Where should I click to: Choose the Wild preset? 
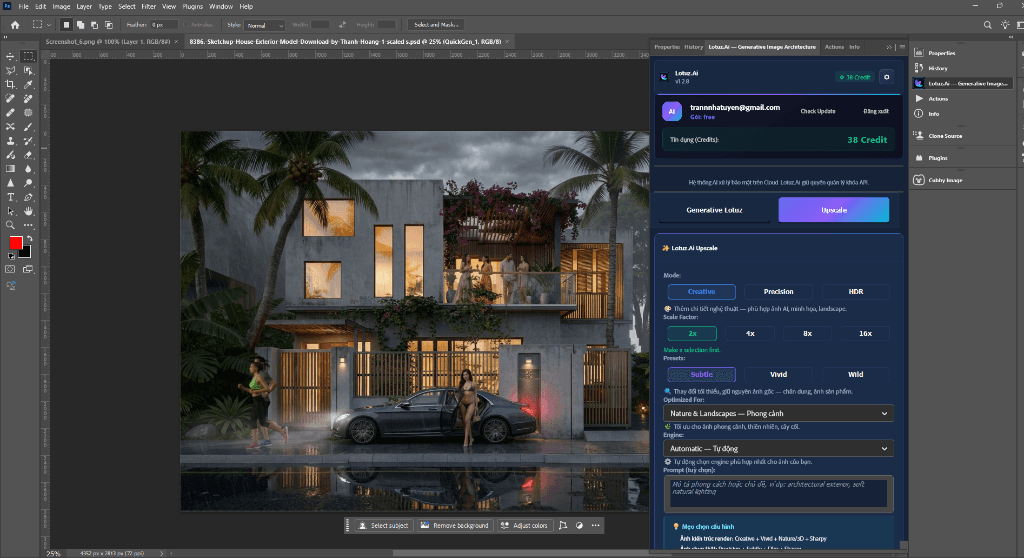(x=856, y=374)
